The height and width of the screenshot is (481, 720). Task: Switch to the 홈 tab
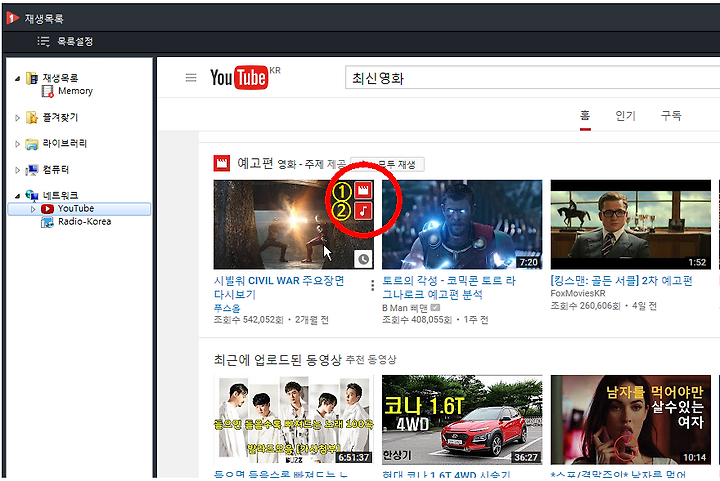pyautogui.click(x=585, y=116)
